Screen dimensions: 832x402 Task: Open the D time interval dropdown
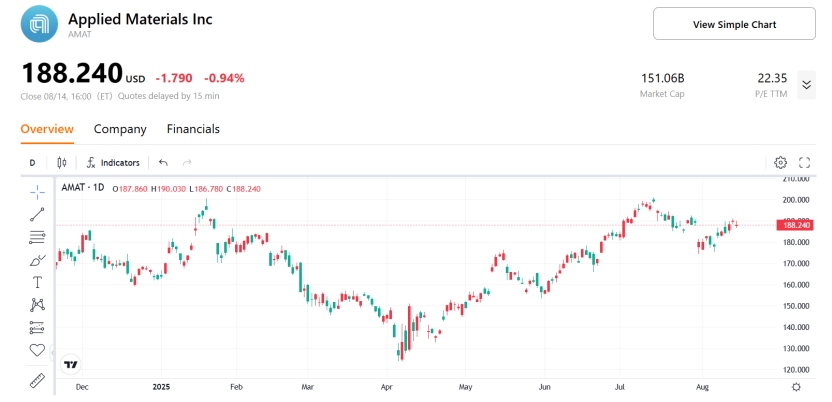(32, 162)
